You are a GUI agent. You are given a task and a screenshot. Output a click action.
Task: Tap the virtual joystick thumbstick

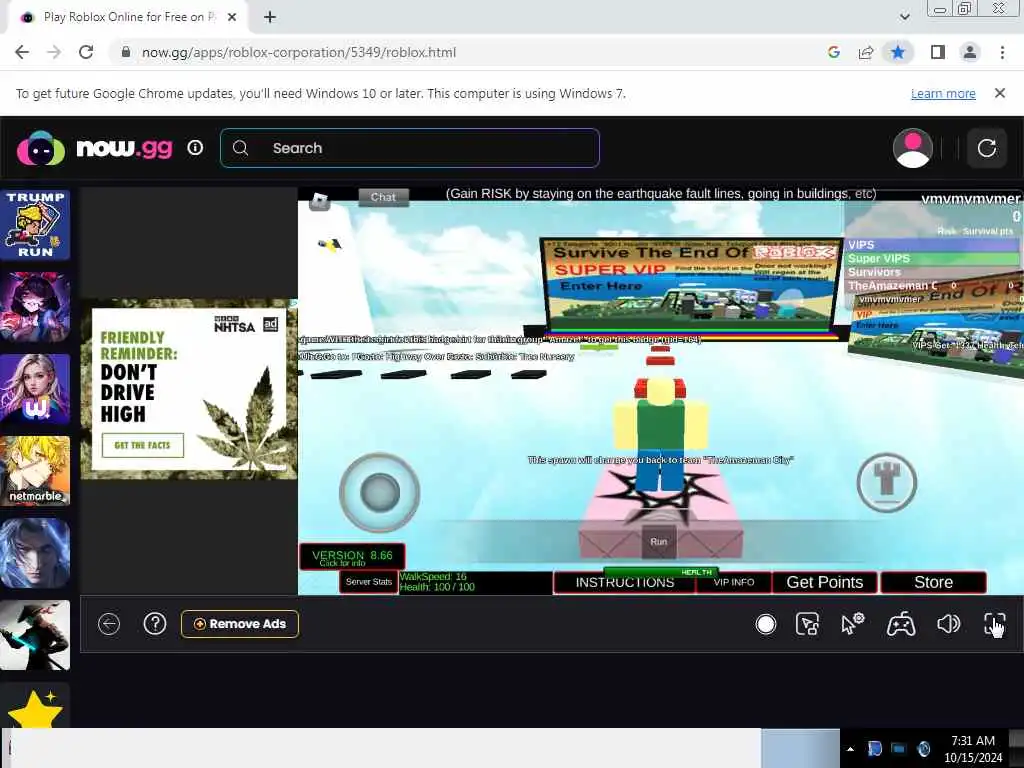tap(379, 492)
